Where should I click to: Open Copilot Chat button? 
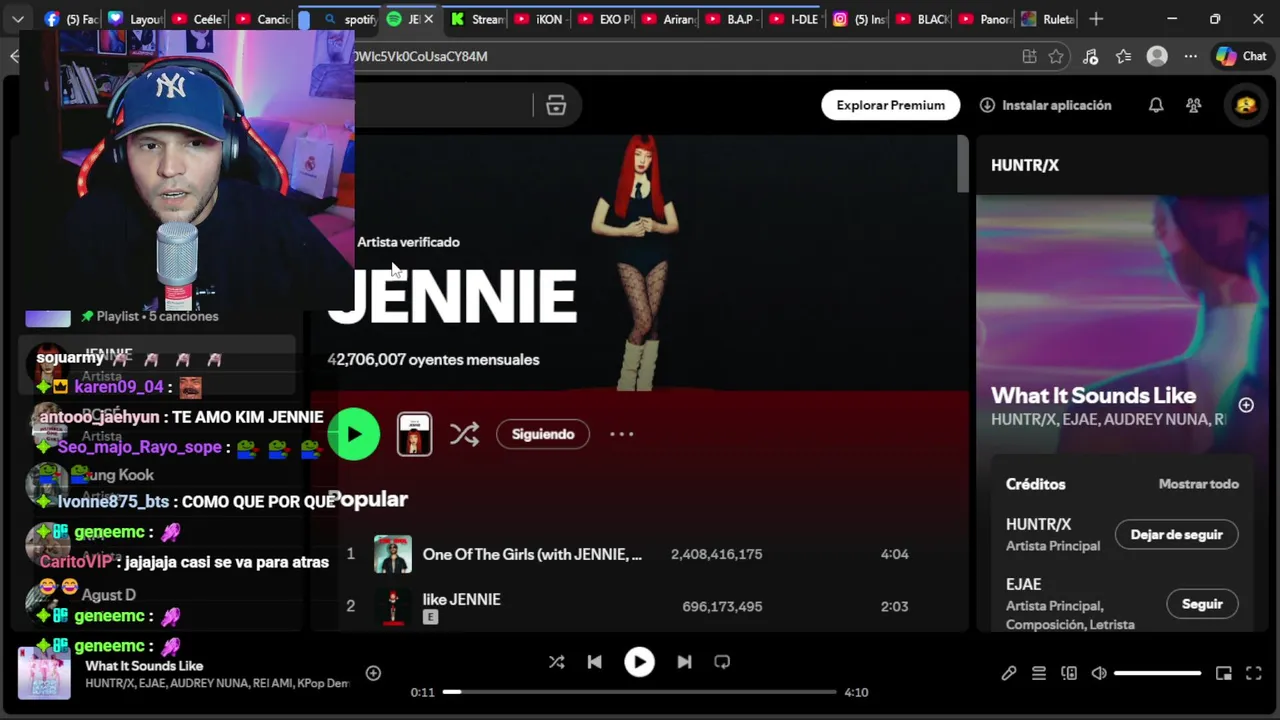[x=1242, y=57]
